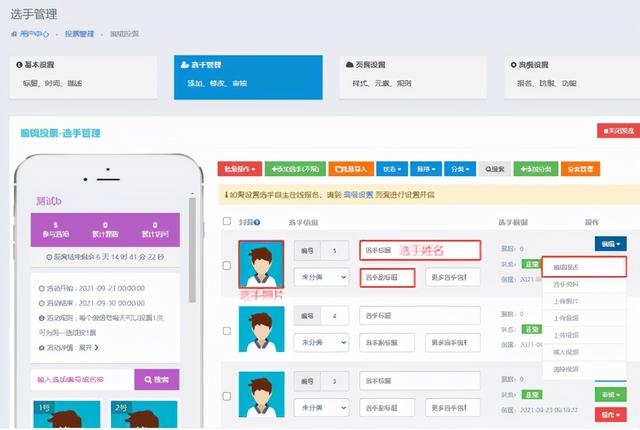Open the blue 分类 category dropdown

click(460, 169)
